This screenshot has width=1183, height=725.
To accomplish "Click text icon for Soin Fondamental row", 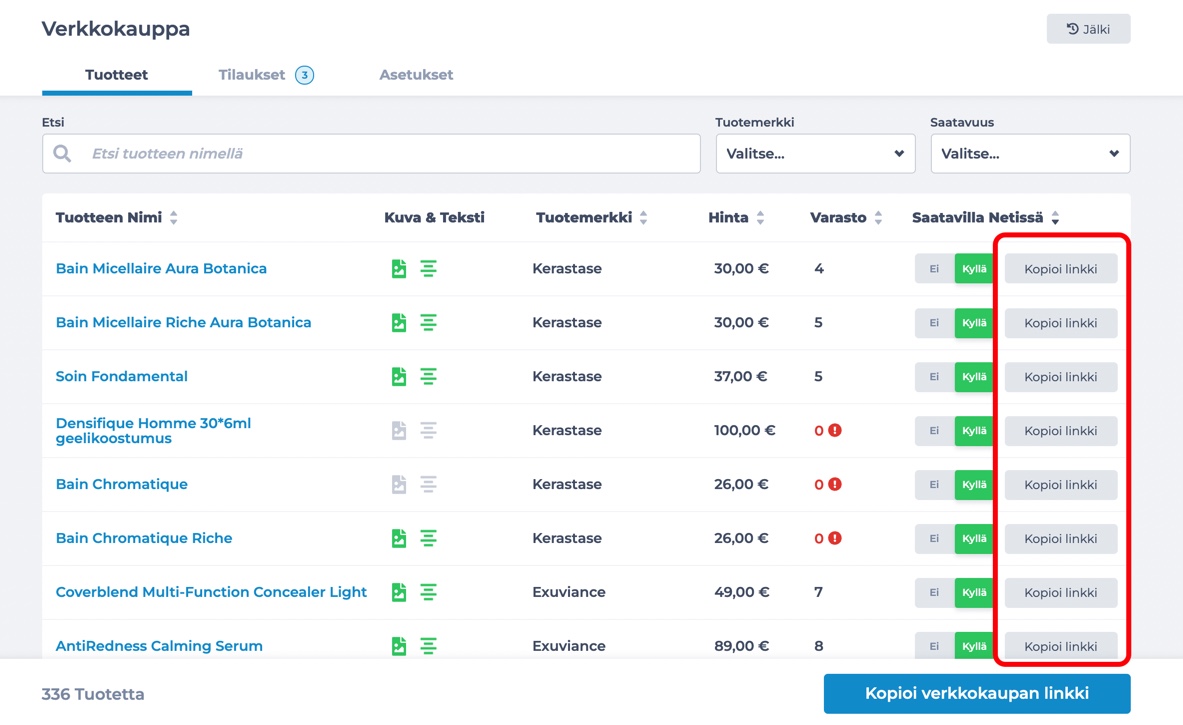I will 428,377.
